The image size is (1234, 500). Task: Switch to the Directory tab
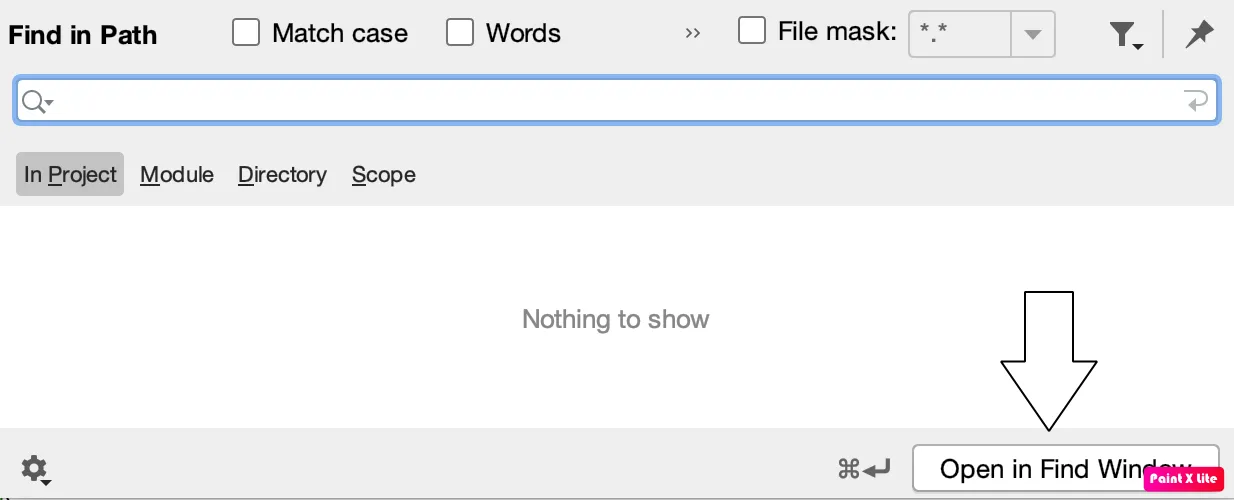click(x=282, y=174)
